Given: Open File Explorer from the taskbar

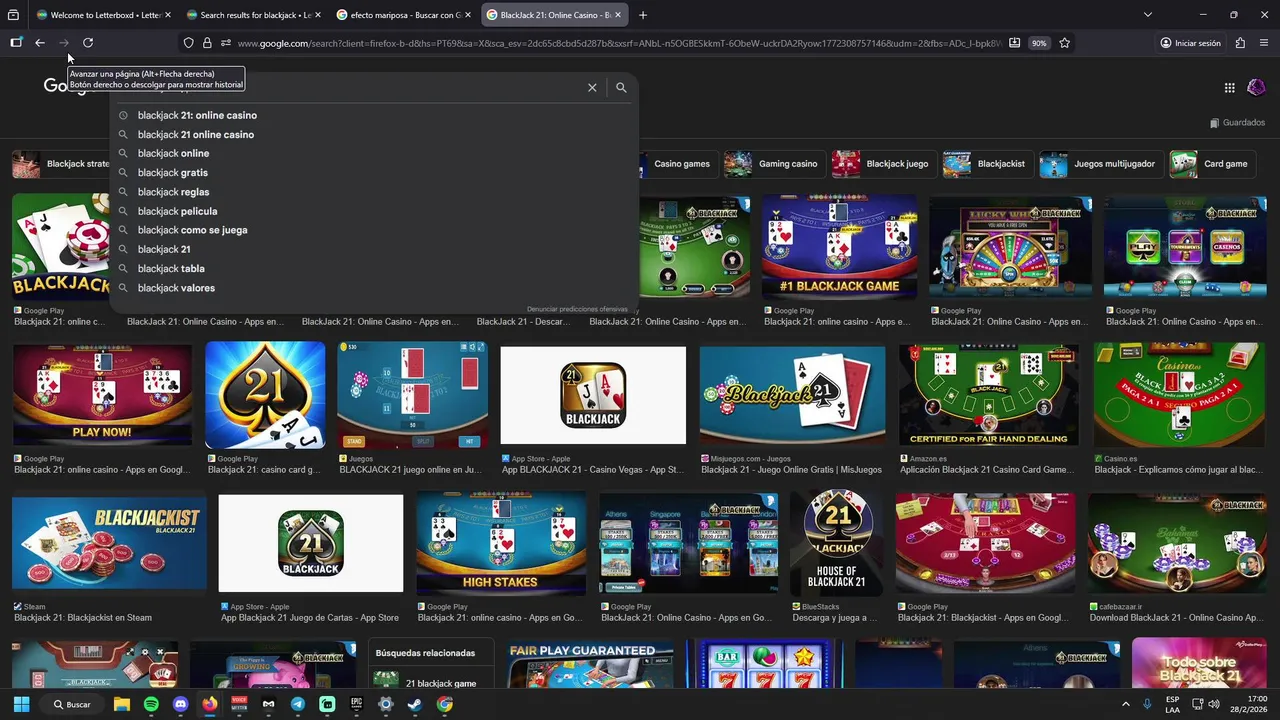Looking at the screenshot, I should coord(122,704).
